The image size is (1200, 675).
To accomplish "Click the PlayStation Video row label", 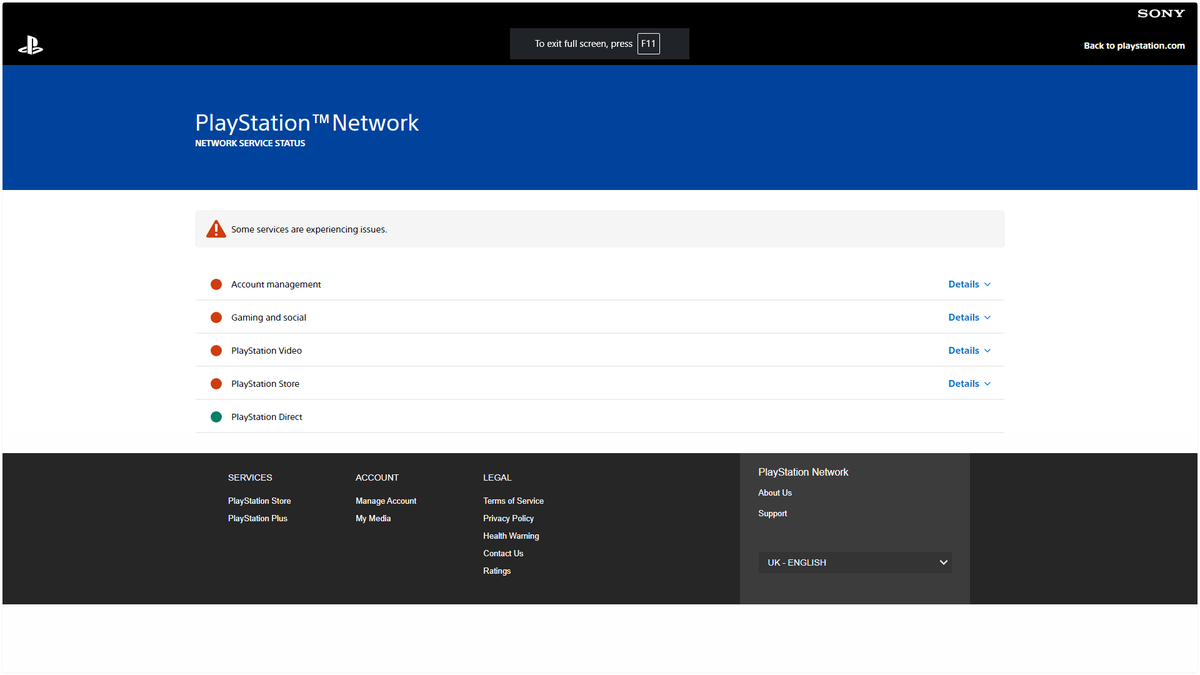I will pyautogui.click(x=266, y=351).
